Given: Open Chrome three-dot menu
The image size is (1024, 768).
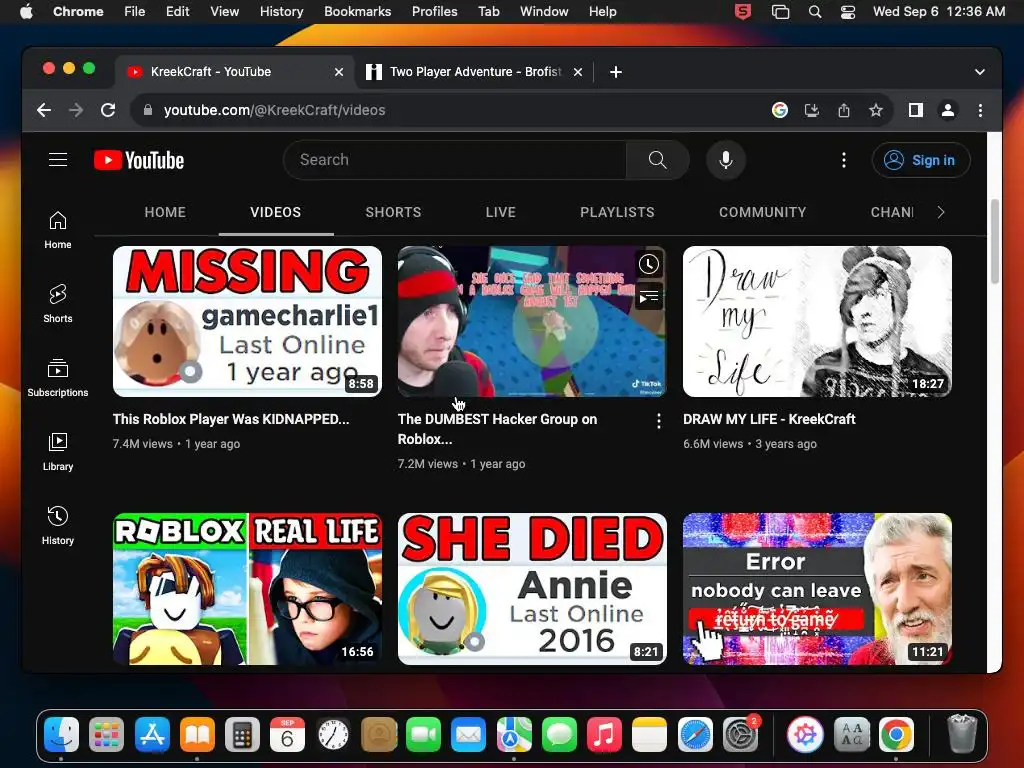Looking at the screenshot, I should [x=980, y=110].
